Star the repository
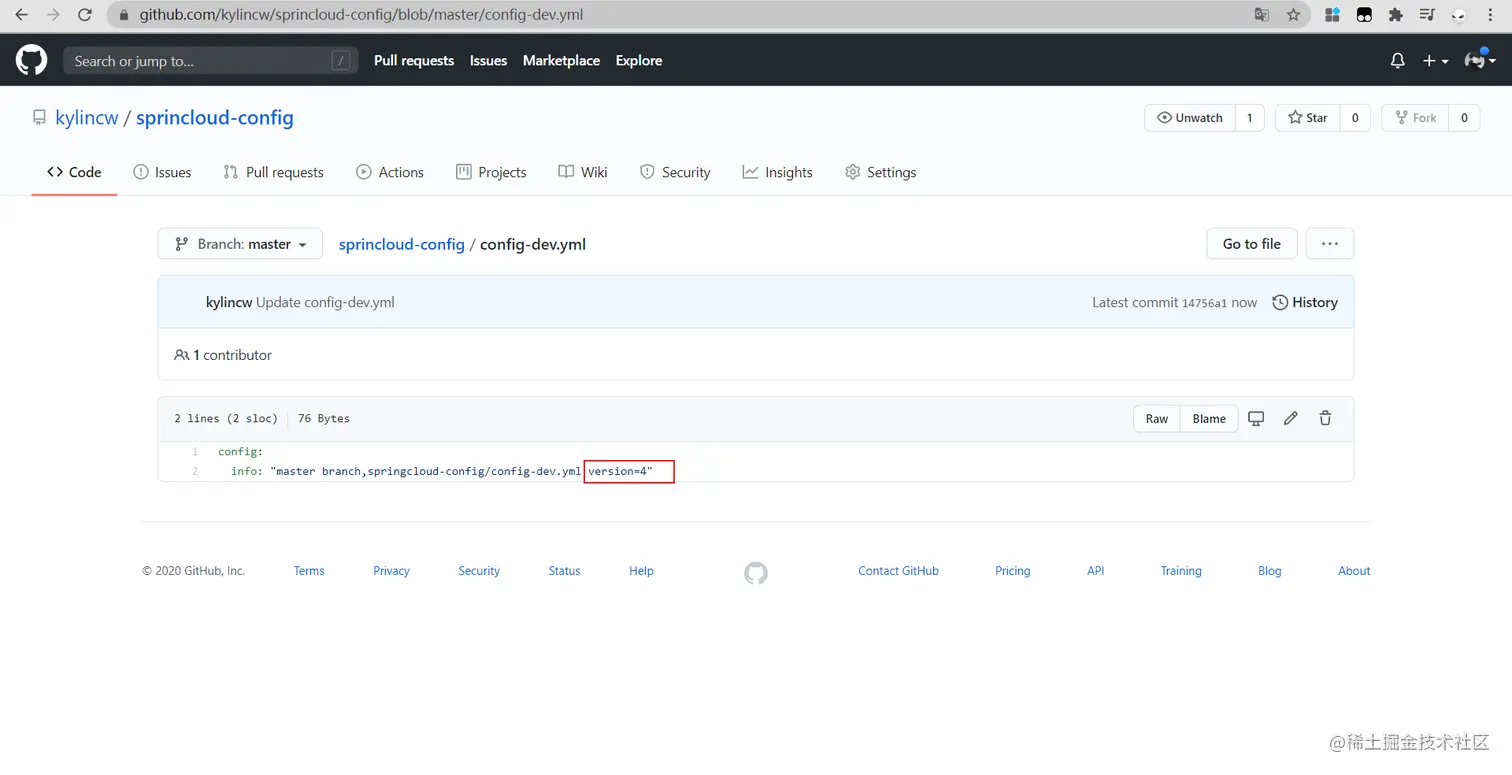 1308,118
